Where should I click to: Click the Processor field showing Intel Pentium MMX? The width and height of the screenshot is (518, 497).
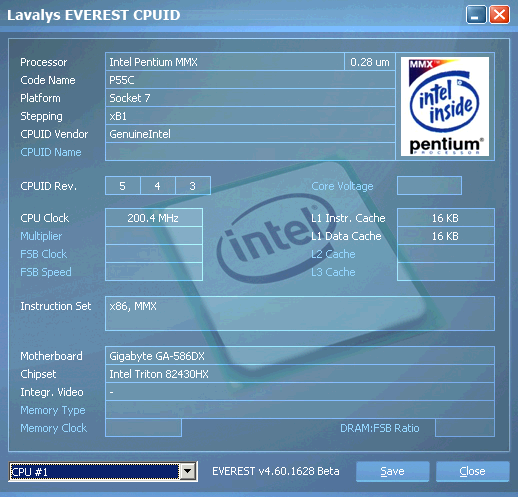225,62
